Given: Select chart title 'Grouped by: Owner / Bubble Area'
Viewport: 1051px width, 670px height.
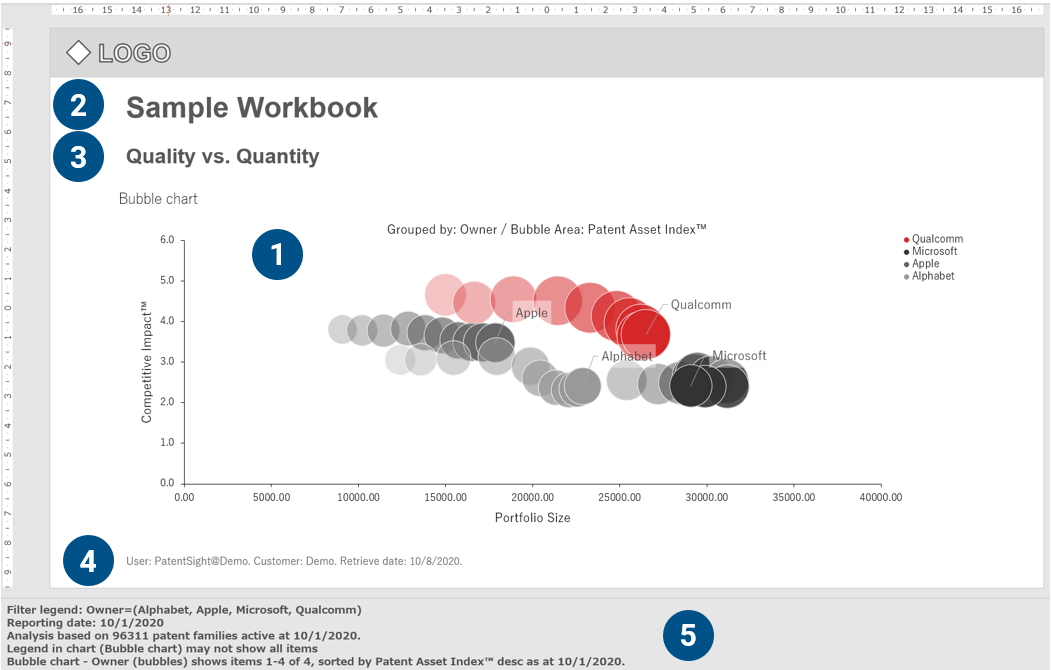Looking at the screenshot, I should (x=546, y=229).
